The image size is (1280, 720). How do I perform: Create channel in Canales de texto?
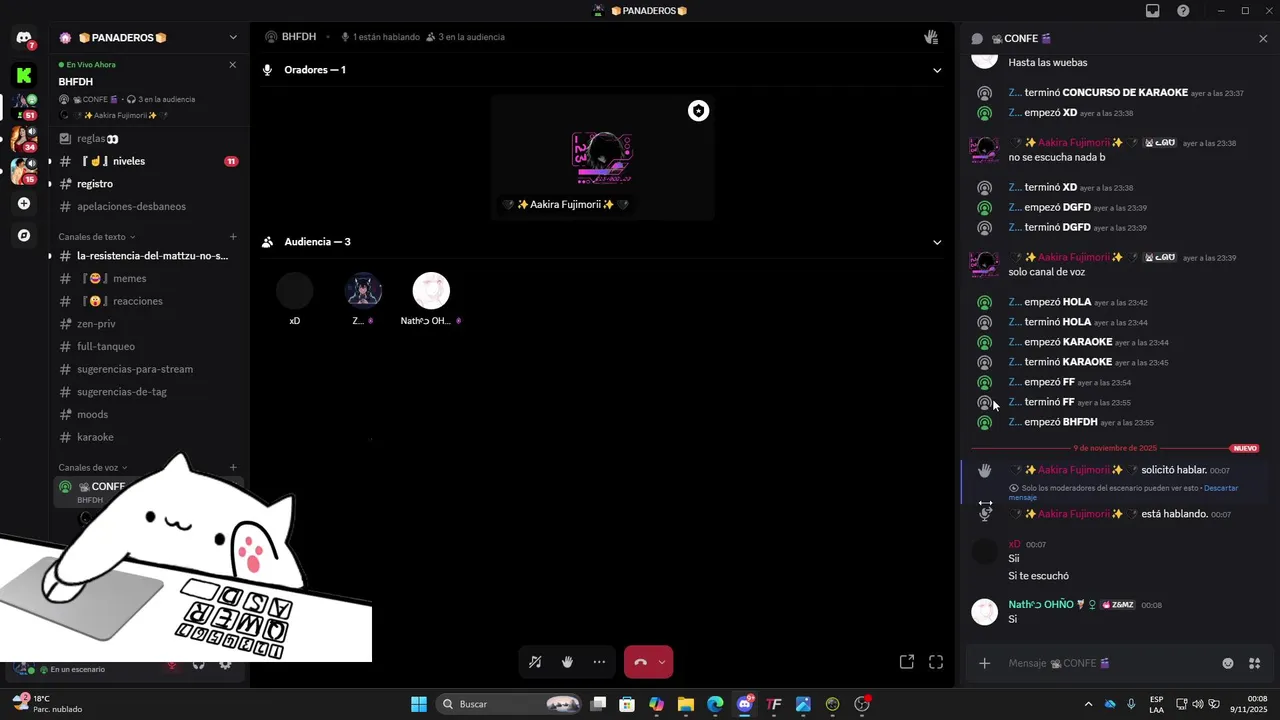coord(233,237)
